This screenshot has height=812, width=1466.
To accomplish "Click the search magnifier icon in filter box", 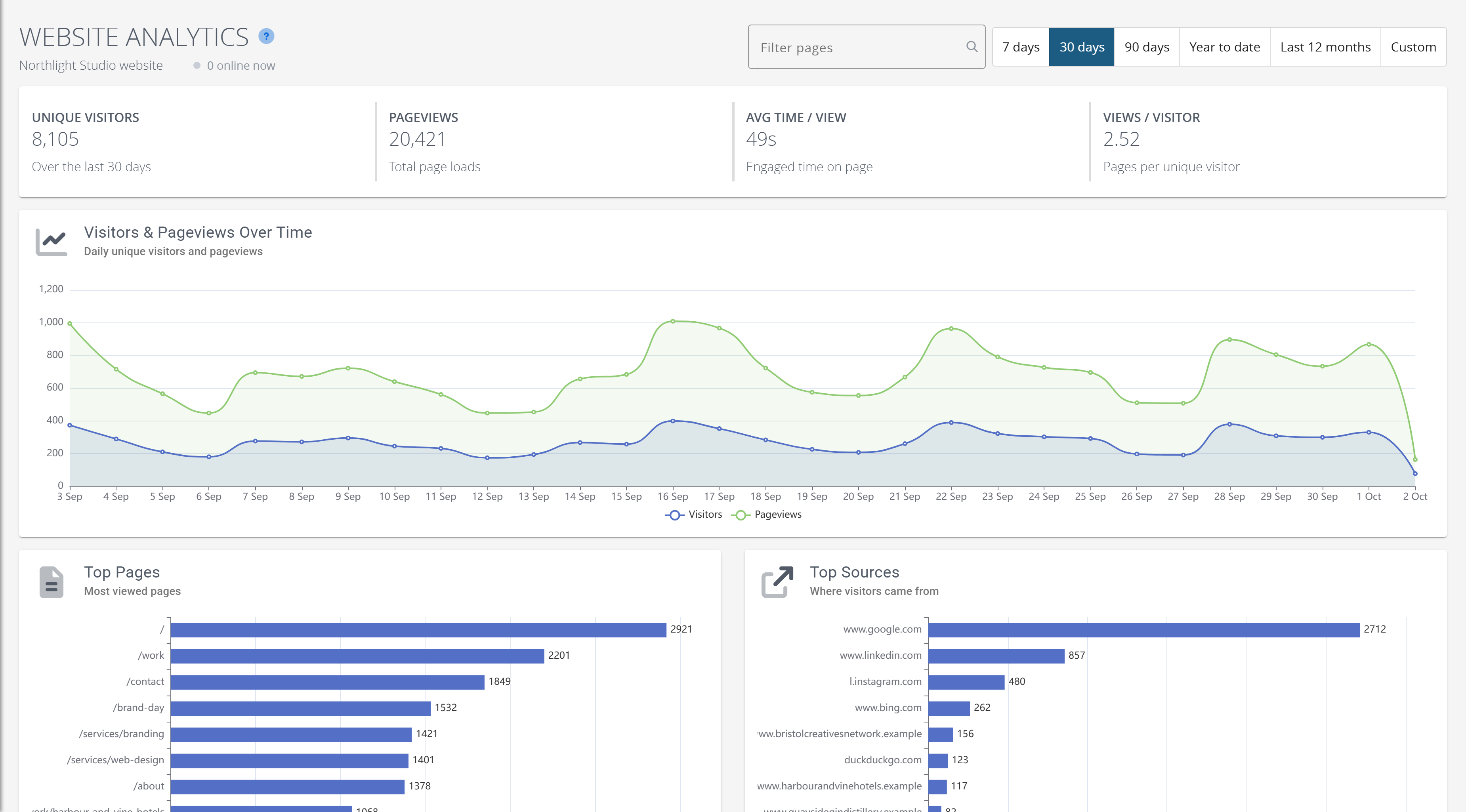I will (972, 47).
